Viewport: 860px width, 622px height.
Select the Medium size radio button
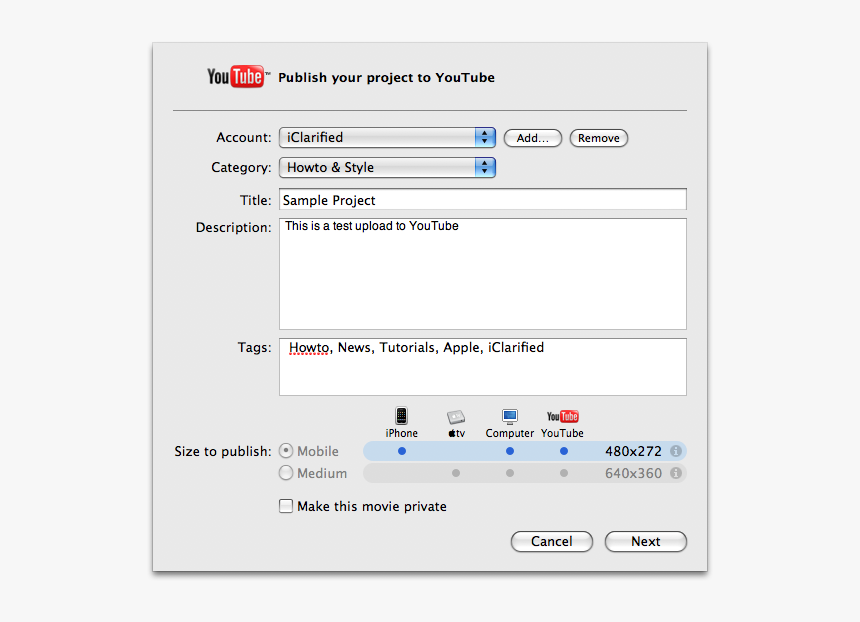point(285,473)
